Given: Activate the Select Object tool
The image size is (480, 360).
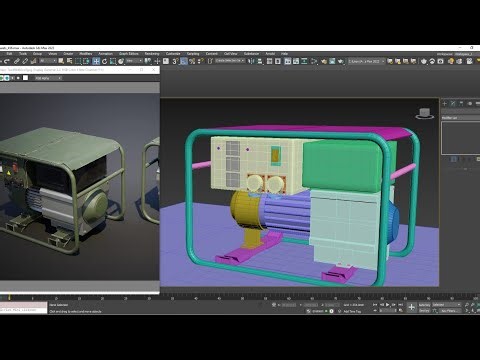Looking at the screenshot, I should pos(61,61).
